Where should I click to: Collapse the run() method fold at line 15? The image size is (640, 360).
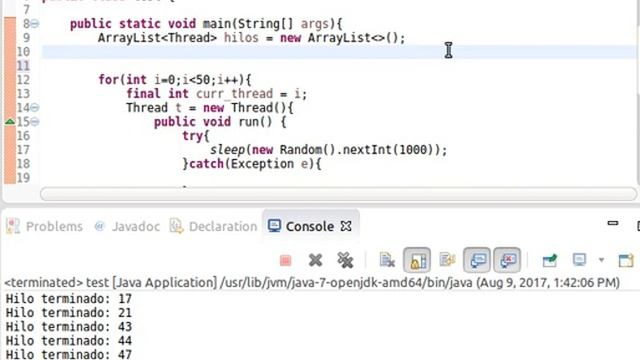[35, 122]
